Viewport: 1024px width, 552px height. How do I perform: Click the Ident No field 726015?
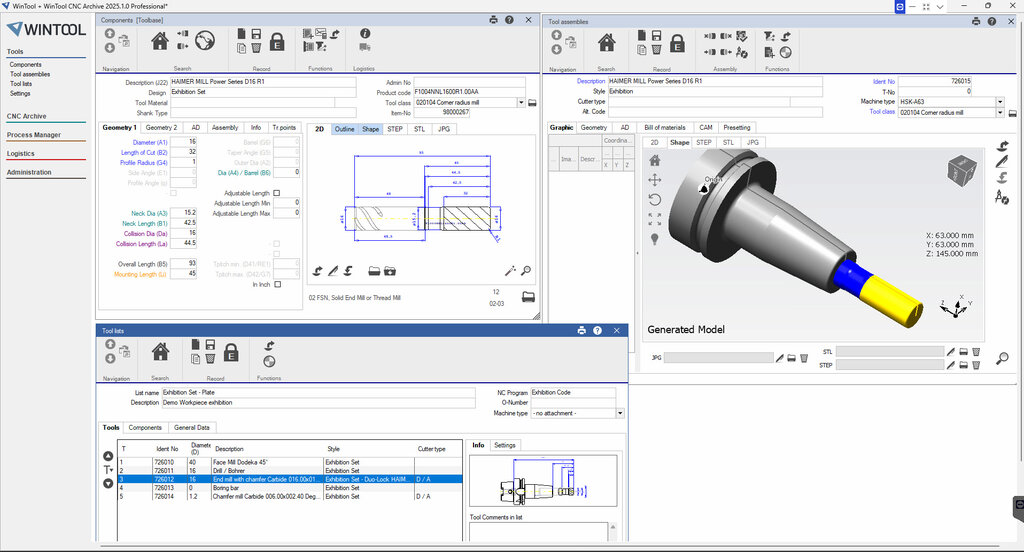tap(935, 81)
